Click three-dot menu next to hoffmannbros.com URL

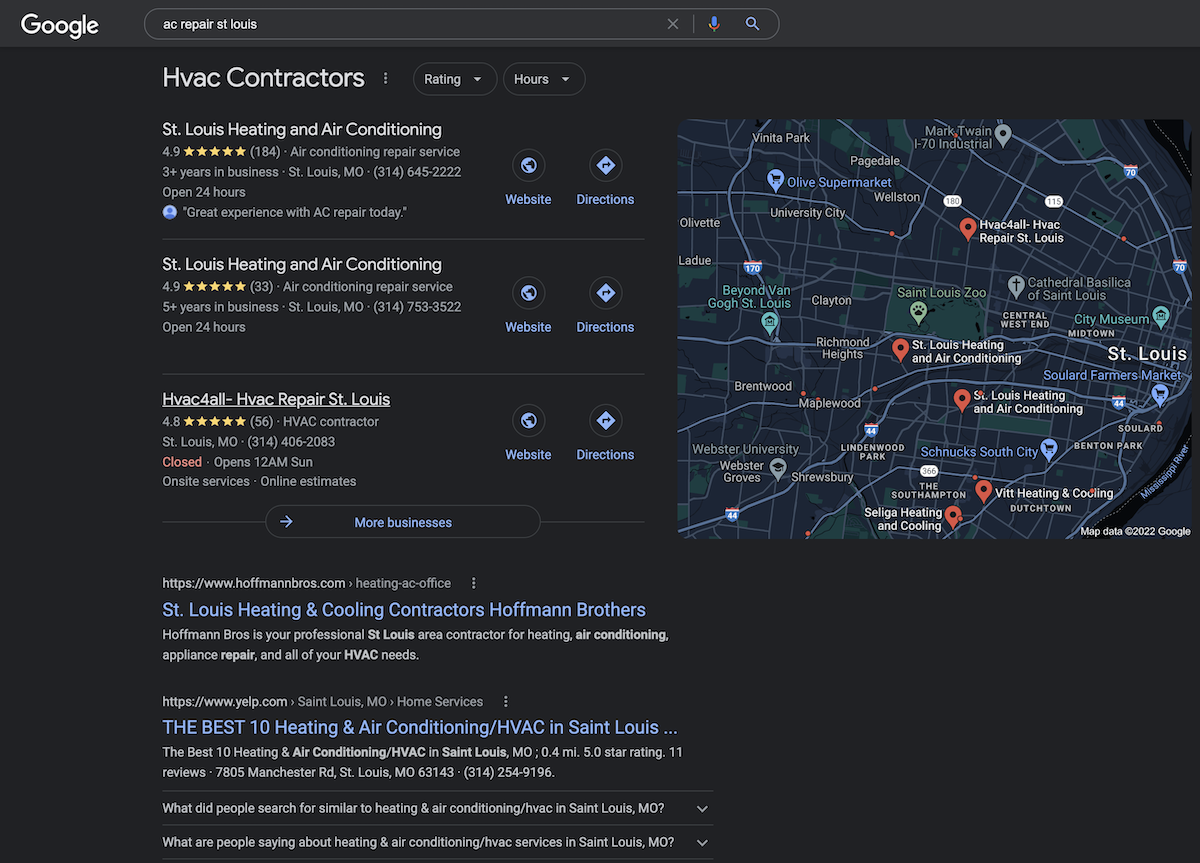pos(474,583)
